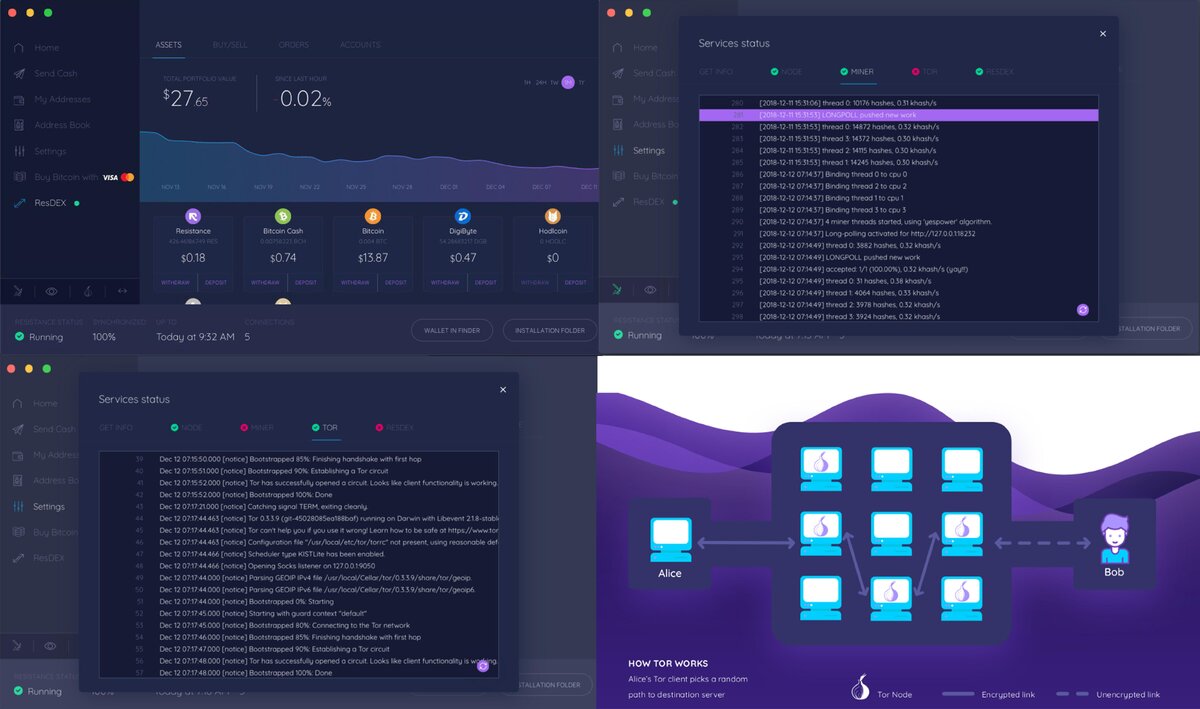Screen dimensions: 1200x709
Task: Open Send Cash in the Assets window sidebar
Action: [45, 74]
